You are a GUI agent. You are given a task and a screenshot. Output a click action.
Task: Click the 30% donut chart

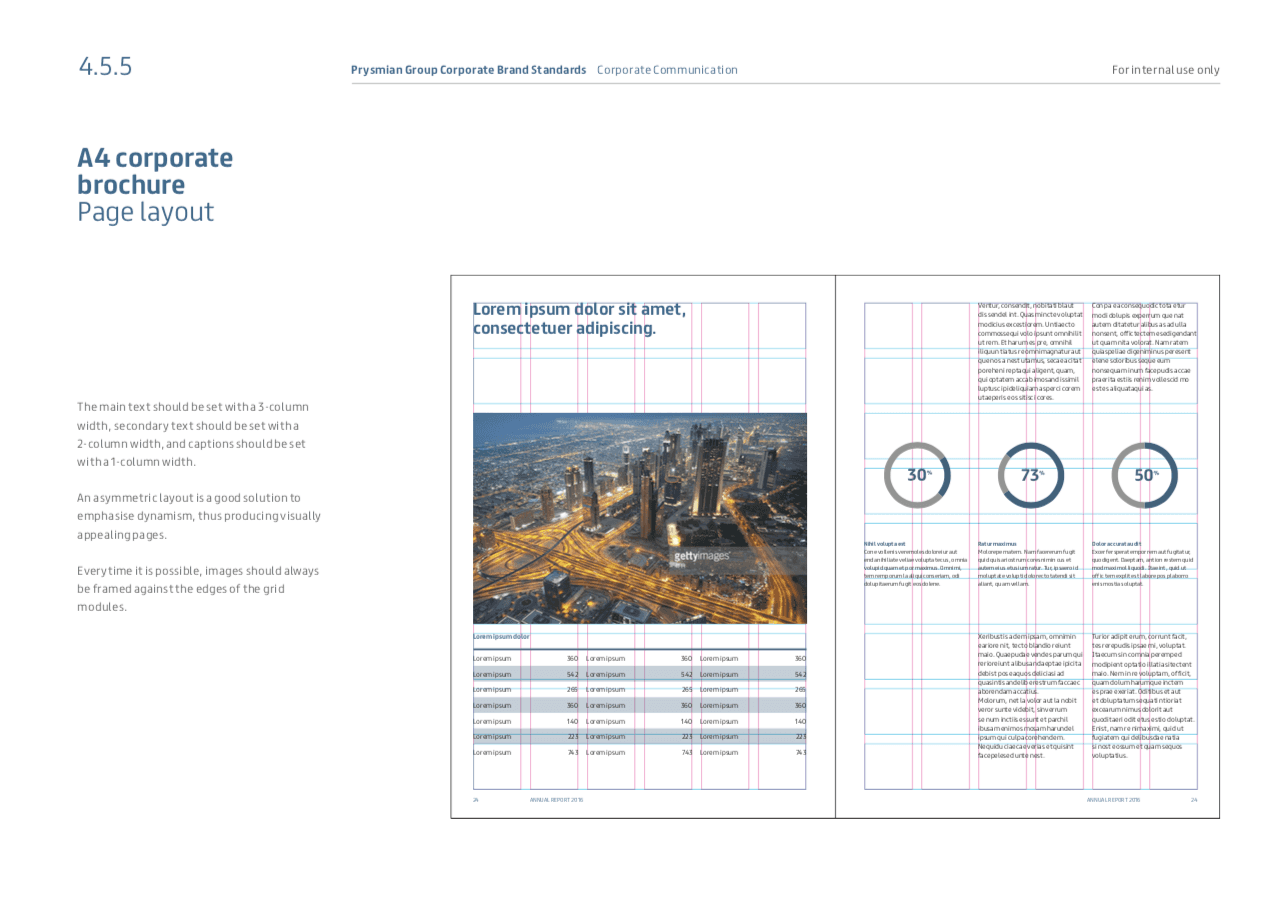(917, 475)
